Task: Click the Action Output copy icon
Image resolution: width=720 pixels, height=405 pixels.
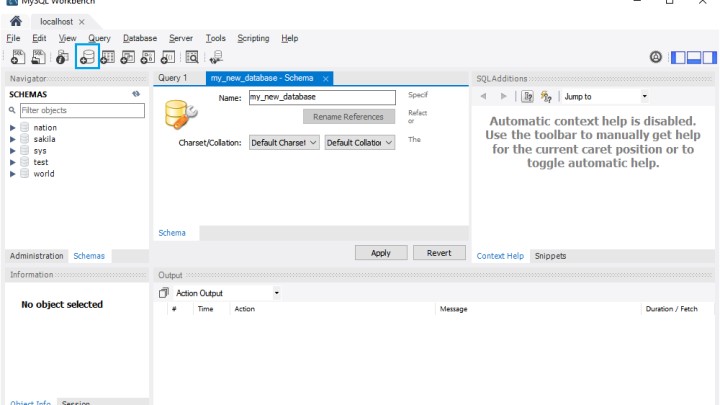Action: click(x=163, y=293)
